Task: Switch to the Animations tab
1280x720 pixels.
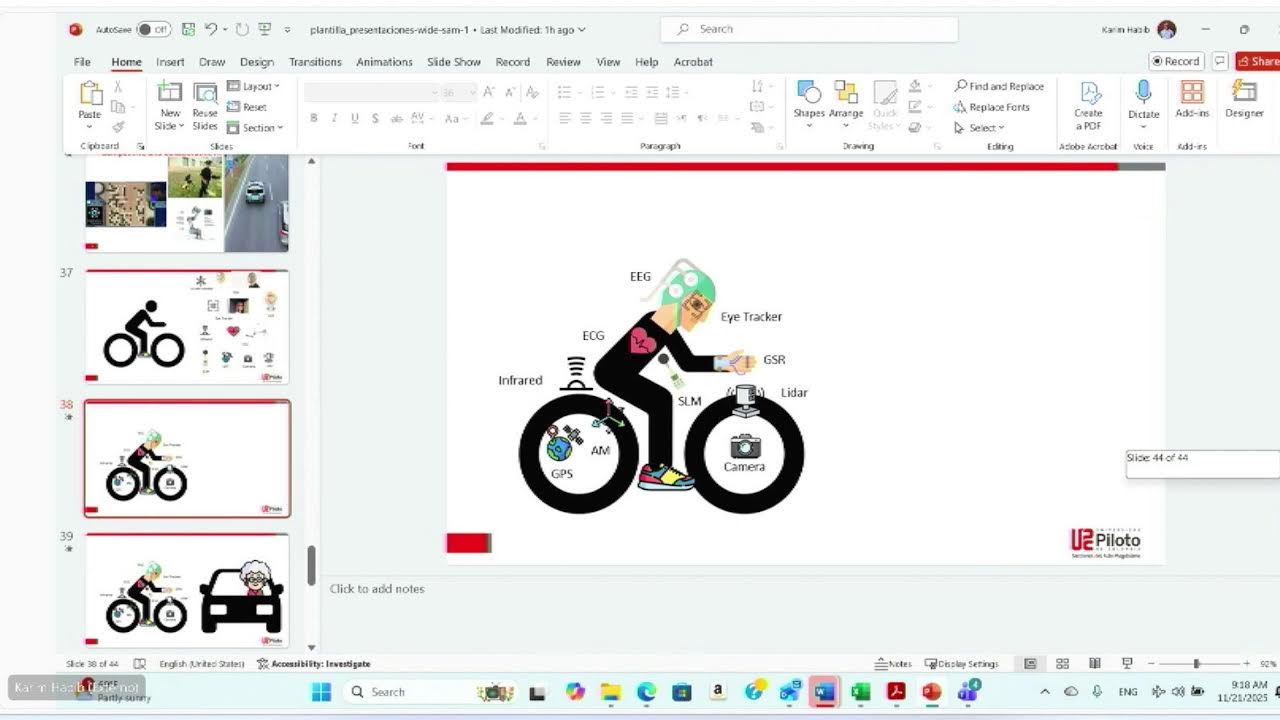Action: pos(384,62)
